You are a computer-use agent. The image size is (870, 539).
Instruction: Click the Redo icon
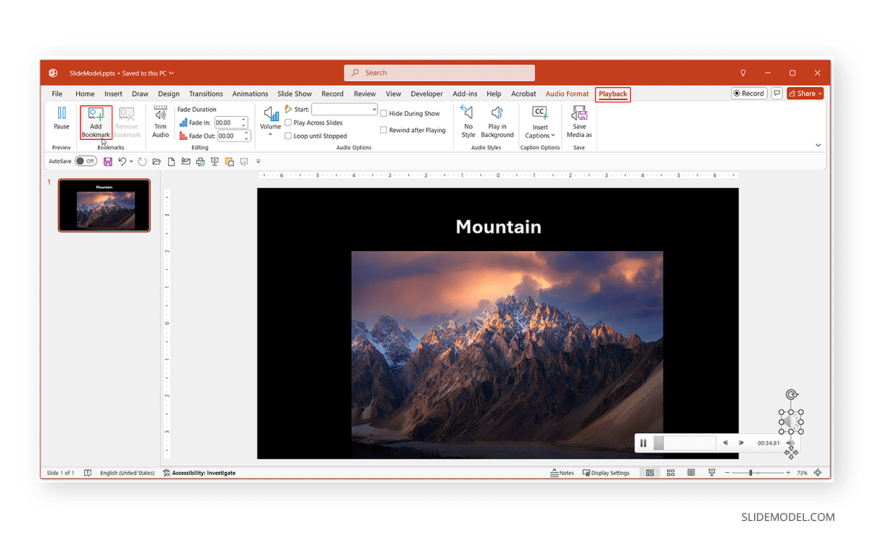coord(142,162)
